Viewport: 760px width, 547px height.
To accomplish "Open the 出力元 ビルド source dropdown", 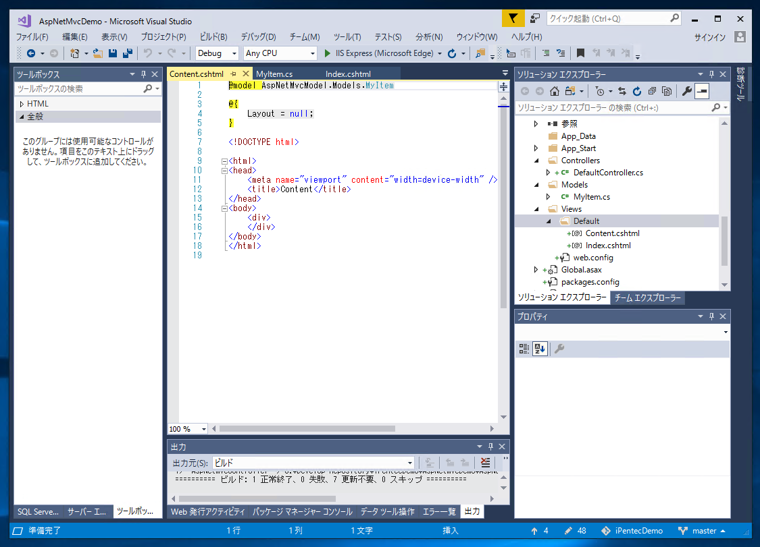I will pyautogui.click(x=313, y=463).
